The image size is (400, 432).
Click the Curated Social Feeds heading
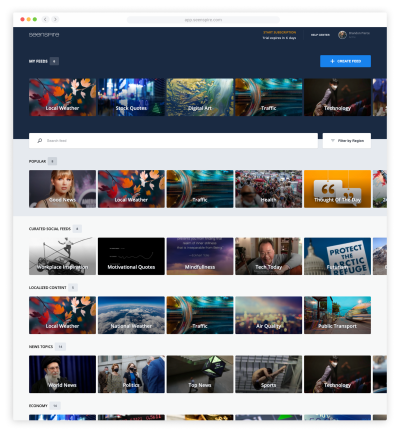point(50,229)
